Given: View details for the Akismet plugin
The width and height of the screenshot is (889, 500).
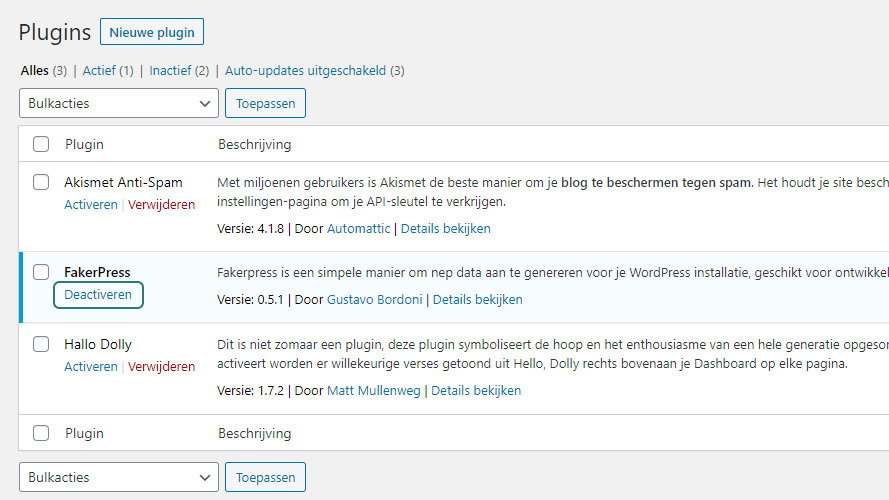Looking at the screenshot, I should [x=445, y=228].
